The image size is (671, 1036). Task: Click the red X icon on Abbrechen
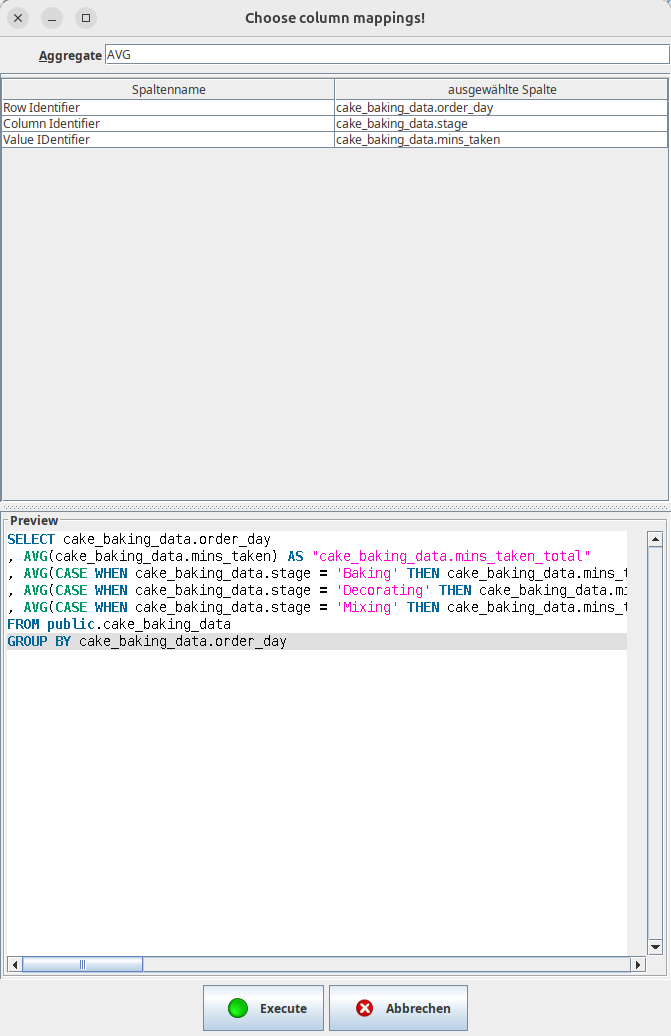[x=365, y=1008]
